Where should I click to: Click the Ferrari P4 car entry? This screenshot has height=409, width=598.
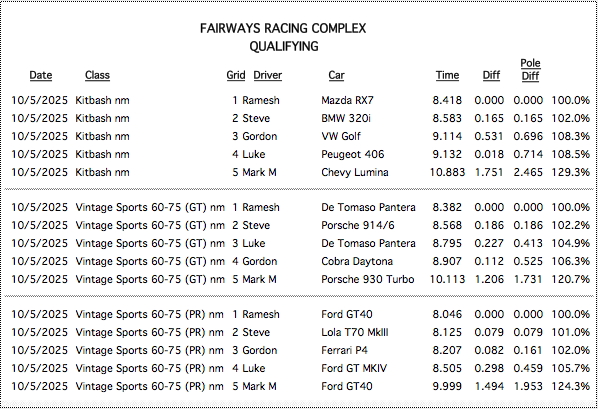coord(344,350)
